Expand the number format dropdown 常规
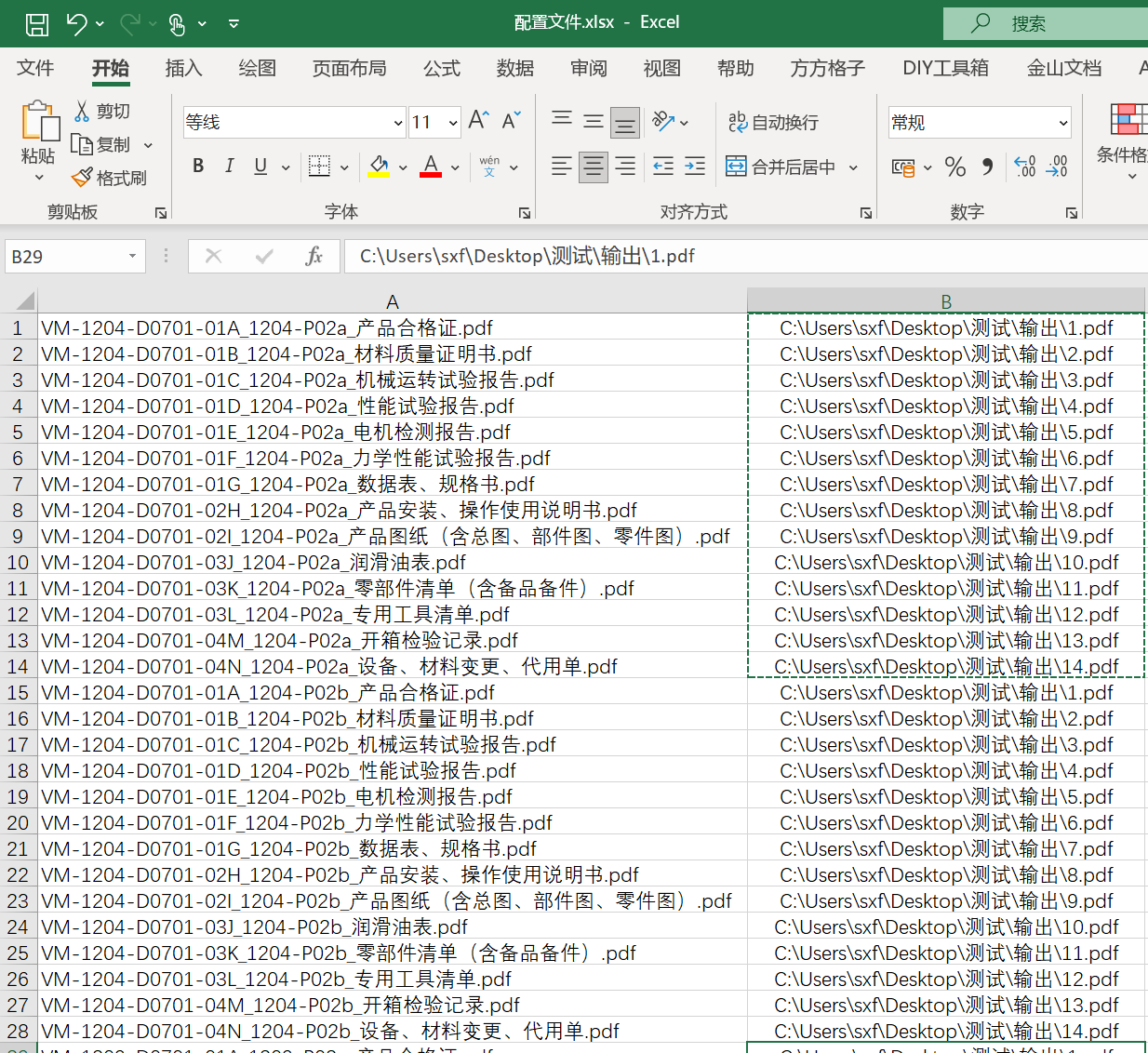This screenshot has width=1148, height=1053. 1062,123
